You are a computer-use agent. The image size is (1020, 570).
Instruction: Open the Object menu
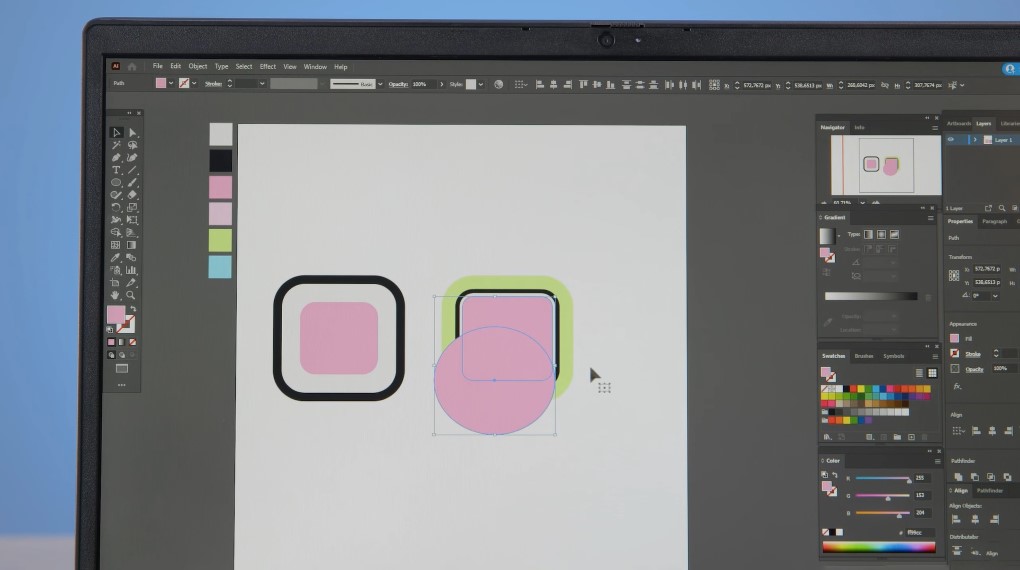point(198,66)
